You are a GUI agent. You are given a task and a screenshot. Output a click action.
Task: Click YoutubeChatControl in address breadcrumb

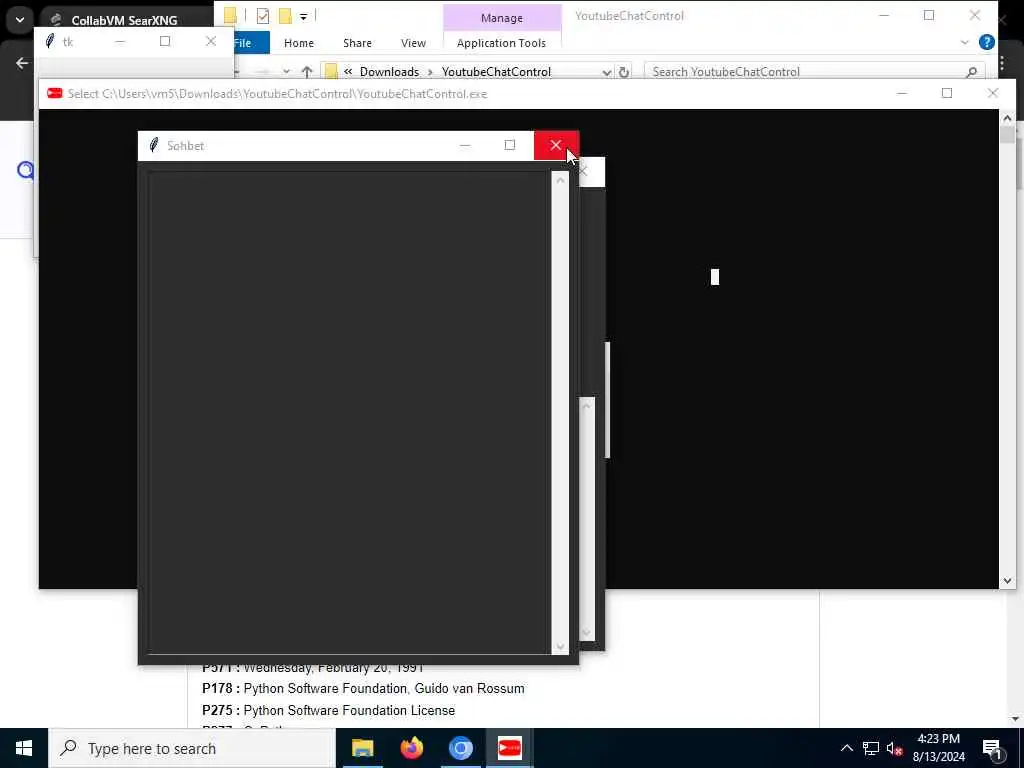click(x=496, y=72)
